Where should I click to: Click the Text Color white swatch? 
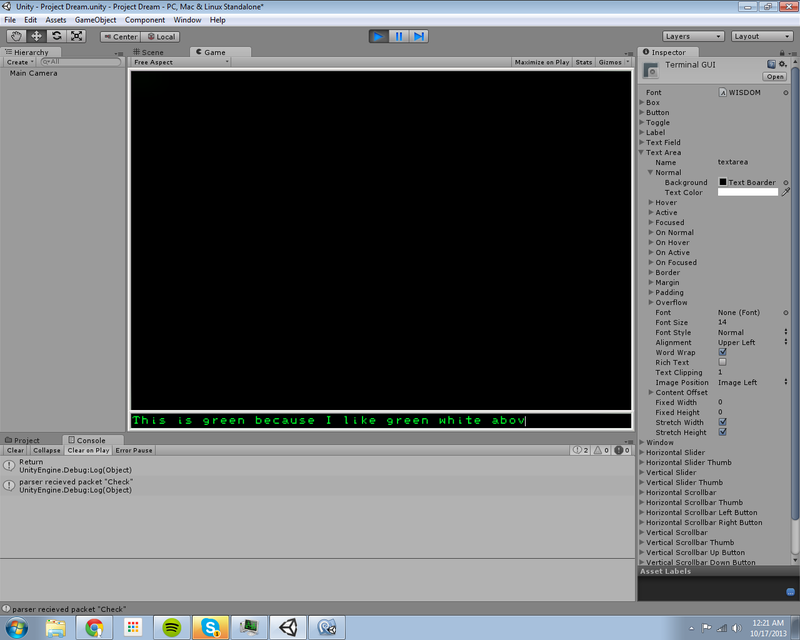point(747,192)
